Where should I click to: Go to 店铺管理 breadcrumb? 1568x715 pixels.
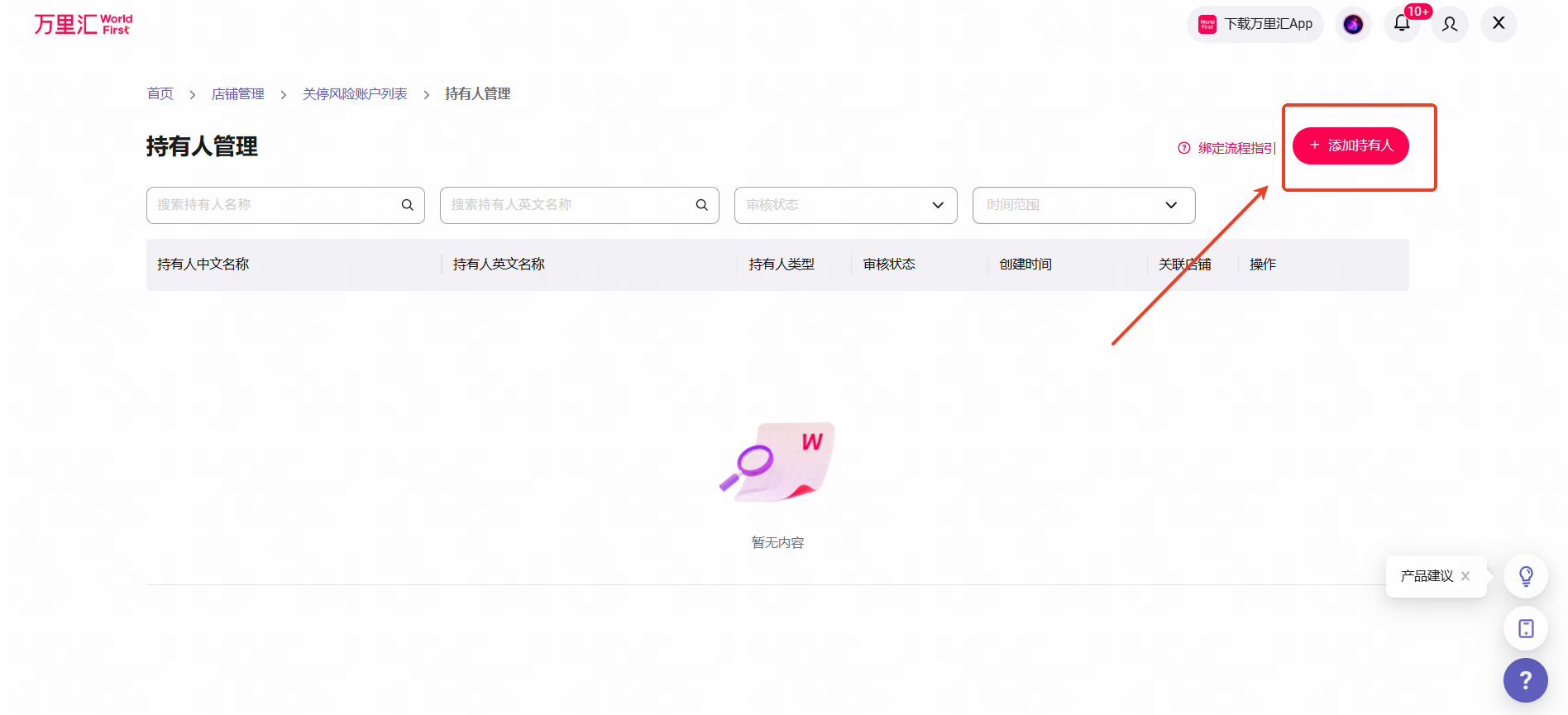pos(238,94)
